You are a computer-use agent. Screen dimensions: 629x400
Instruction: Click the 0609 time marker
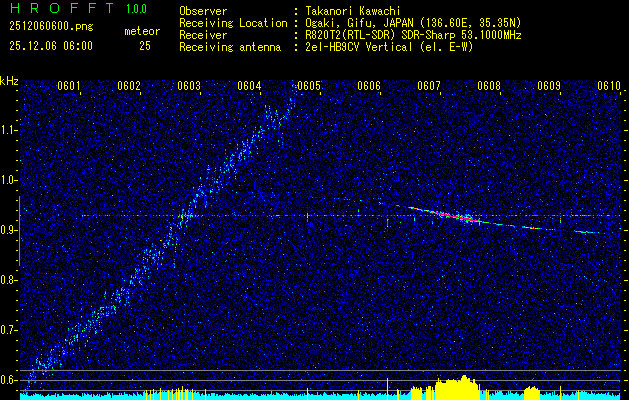coord(548,86)
